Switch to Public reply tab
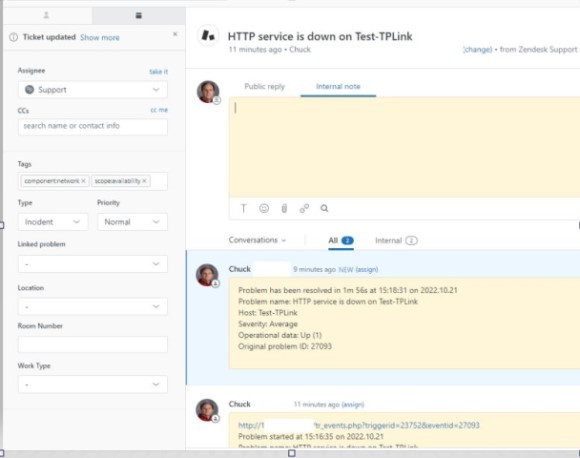Screen dimensions: 580x458 point(264,86)
